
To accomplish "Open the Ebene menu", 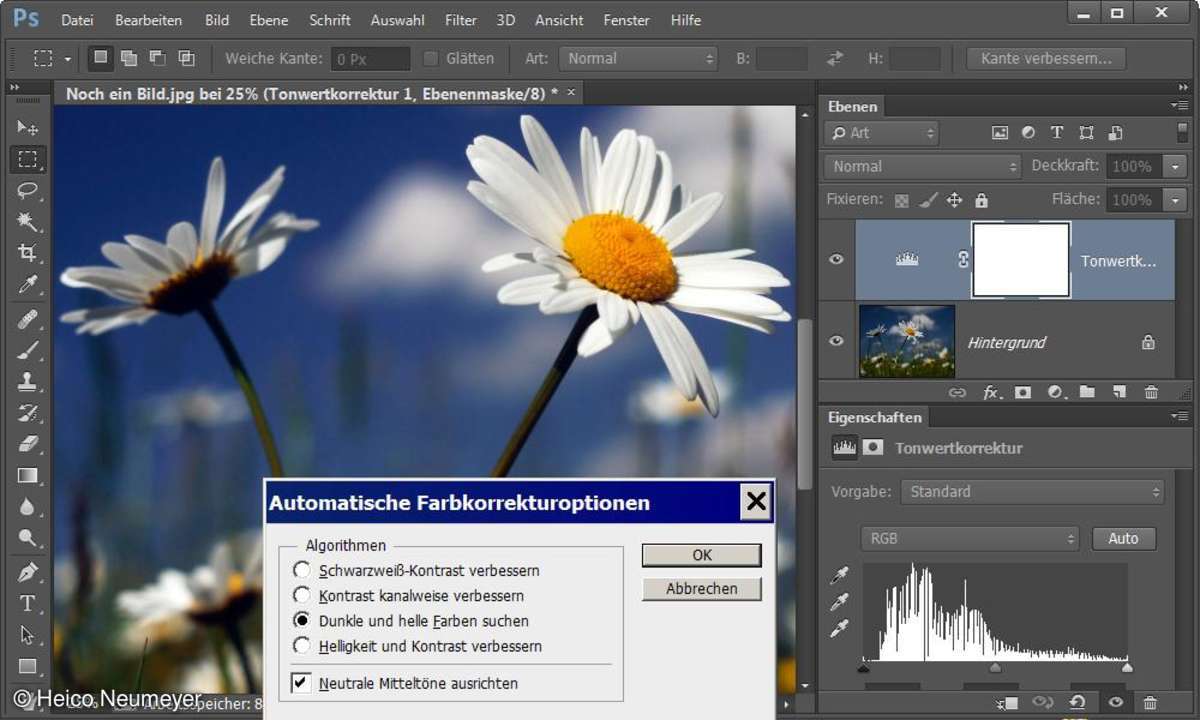I will point(268,20).
